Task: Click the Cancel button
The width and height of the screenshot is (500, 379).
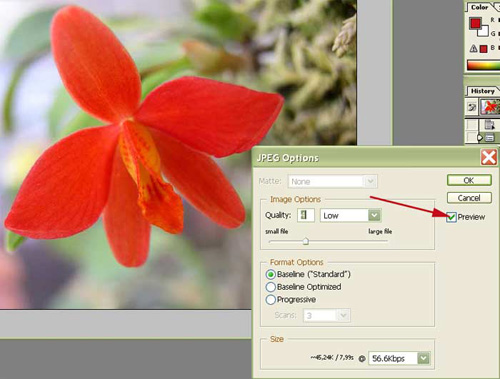Action: 469,198
